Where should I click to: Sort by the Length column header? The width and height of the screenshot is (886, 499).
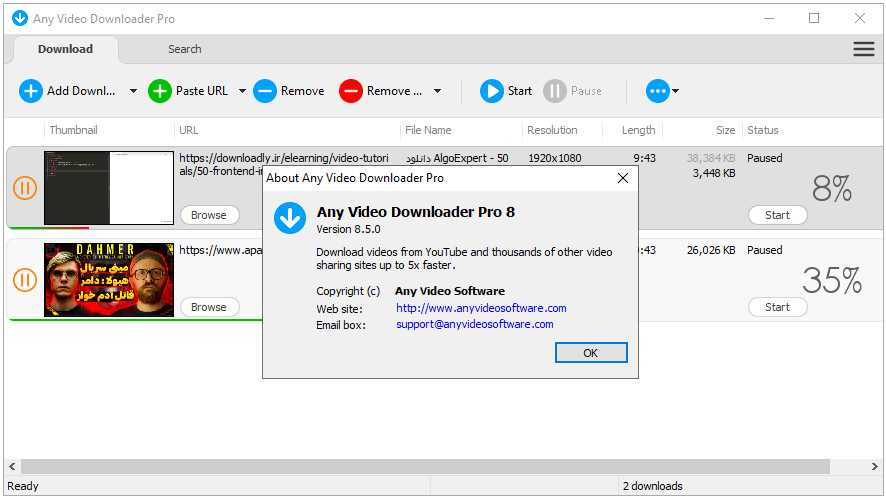point(639,130)
